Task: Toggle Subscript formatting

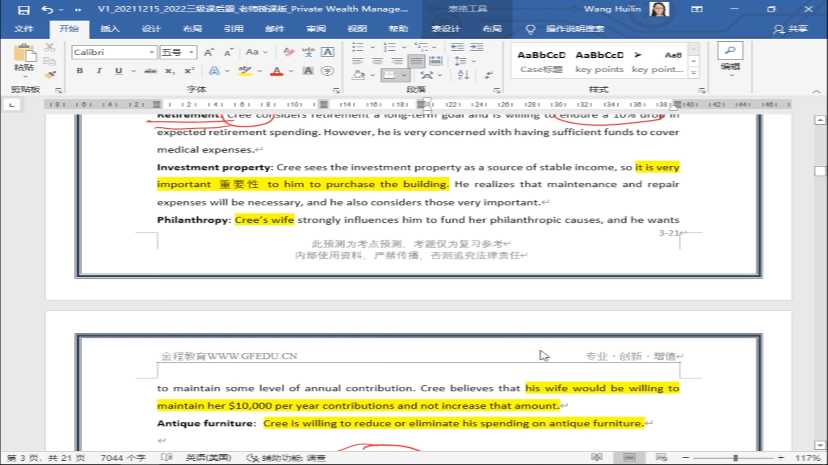Action: coord(170,71)
